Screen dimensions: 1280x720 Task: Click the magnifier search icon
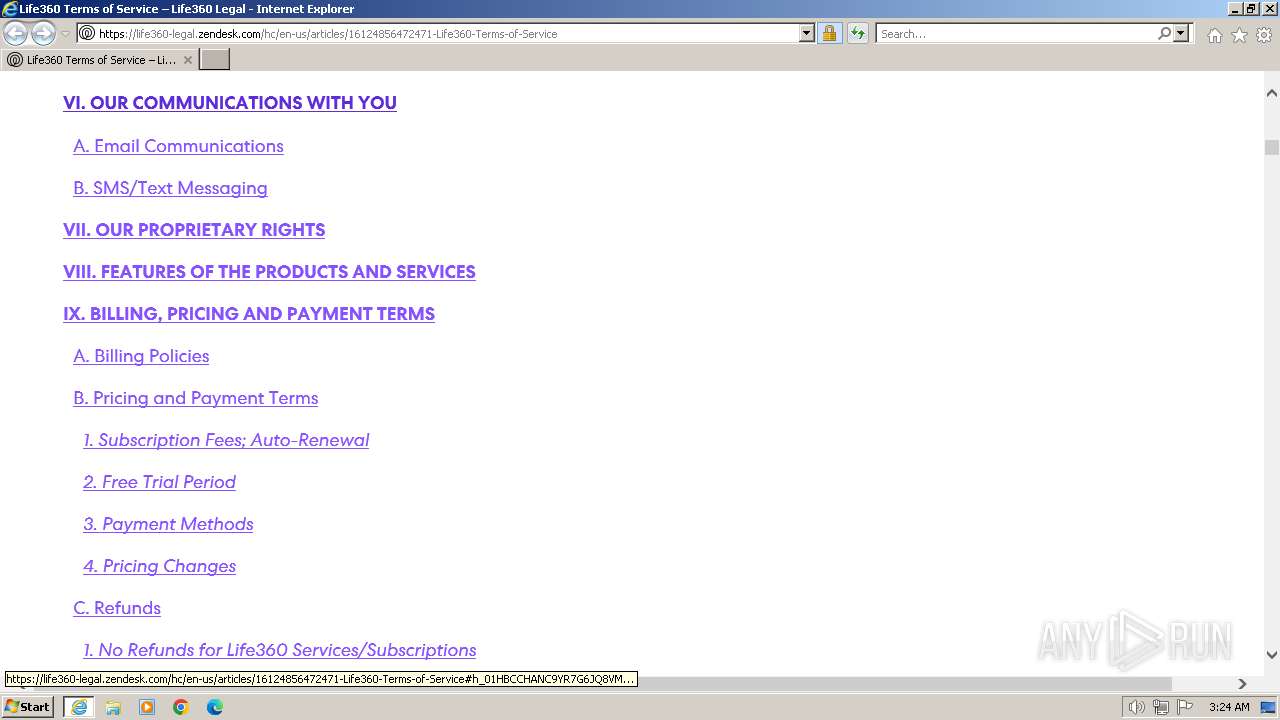point(1164,33)
